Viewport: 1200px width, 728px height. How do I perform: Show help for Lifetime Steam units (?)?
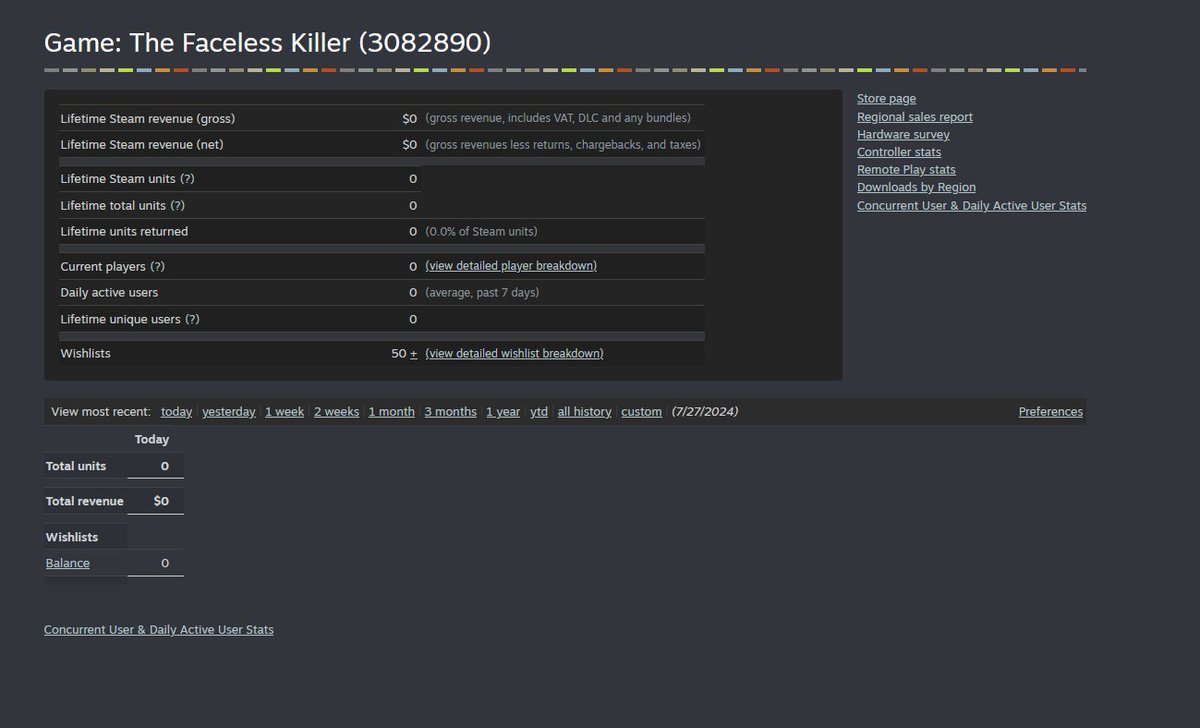187,179
